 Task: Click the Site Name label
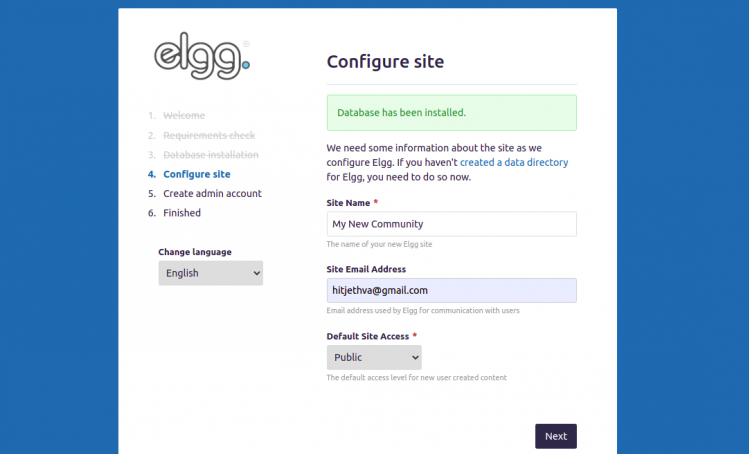(x=349, y=202)
